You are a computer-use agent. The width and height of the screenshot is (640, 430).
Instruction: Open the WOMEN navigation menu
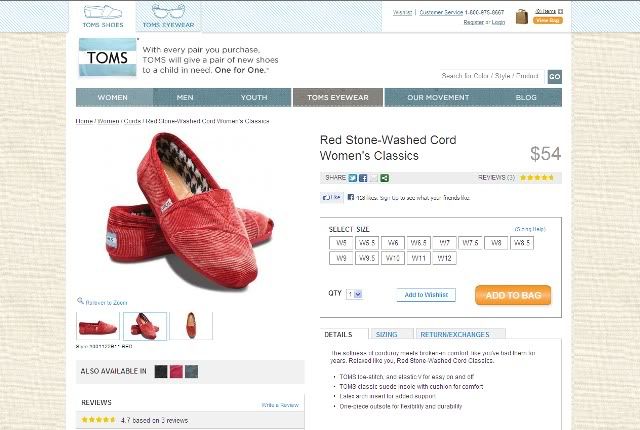click(x=113, y=98)
